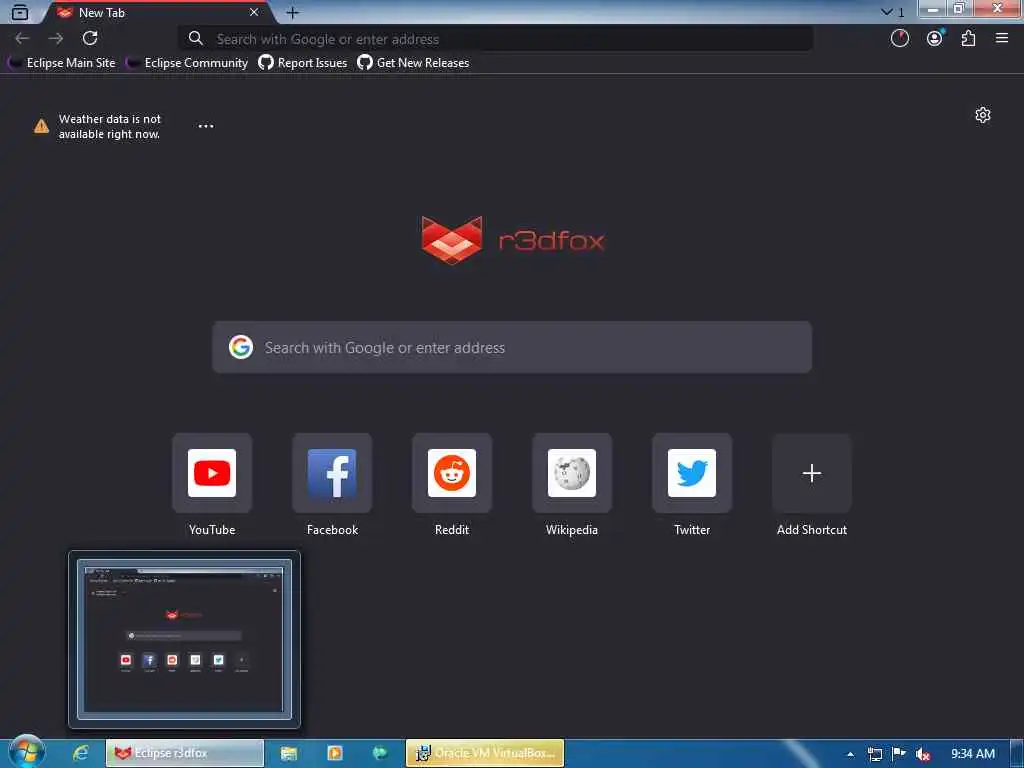This screenshot has width=1024, height=768.
Task: Open Windows Explorer folder taskbar icon
Action: click(289, 753)
